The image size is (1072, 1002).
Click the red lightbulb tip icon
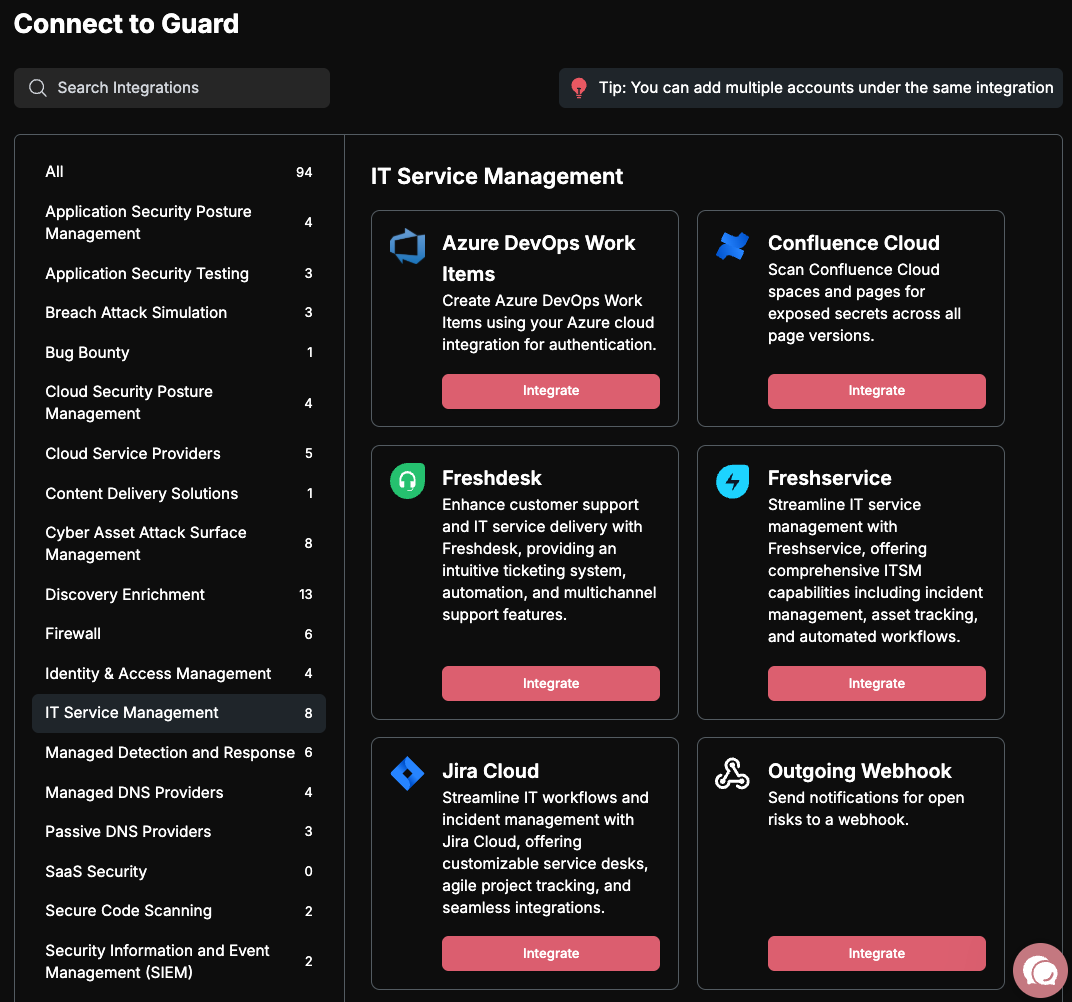[579, 87]
